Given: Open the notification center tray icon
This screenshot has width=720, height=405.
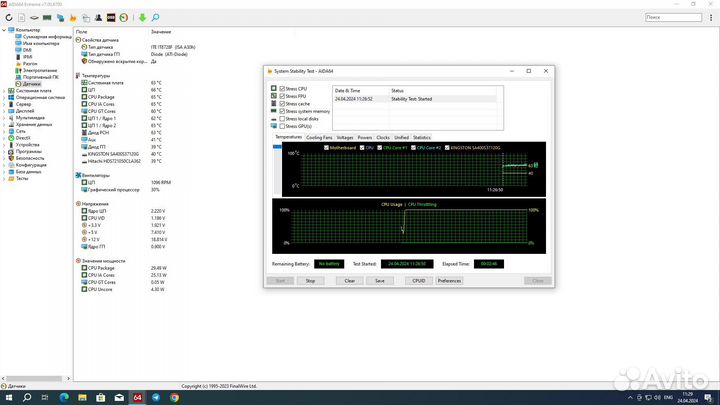Looking at the screenshot, I should tap(708, 398).
